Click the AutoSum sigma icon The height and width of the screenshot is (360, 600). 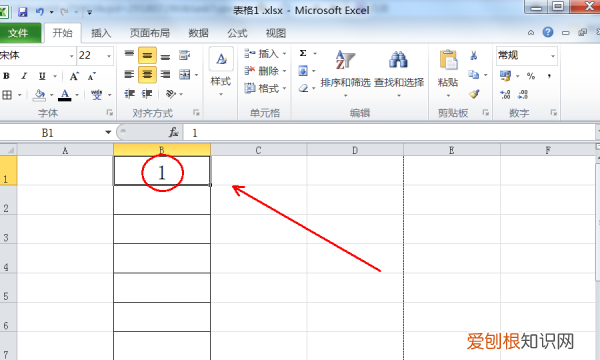coord(303,53)
